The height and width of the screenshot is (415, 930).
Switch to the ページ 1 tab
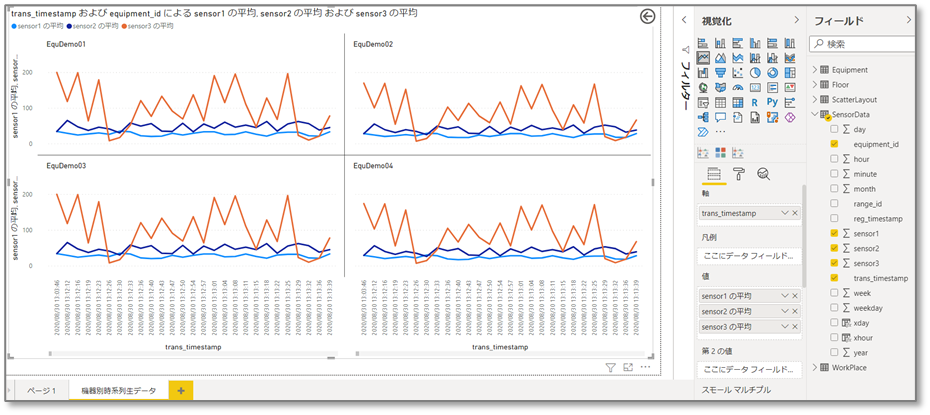pos(41,390)
